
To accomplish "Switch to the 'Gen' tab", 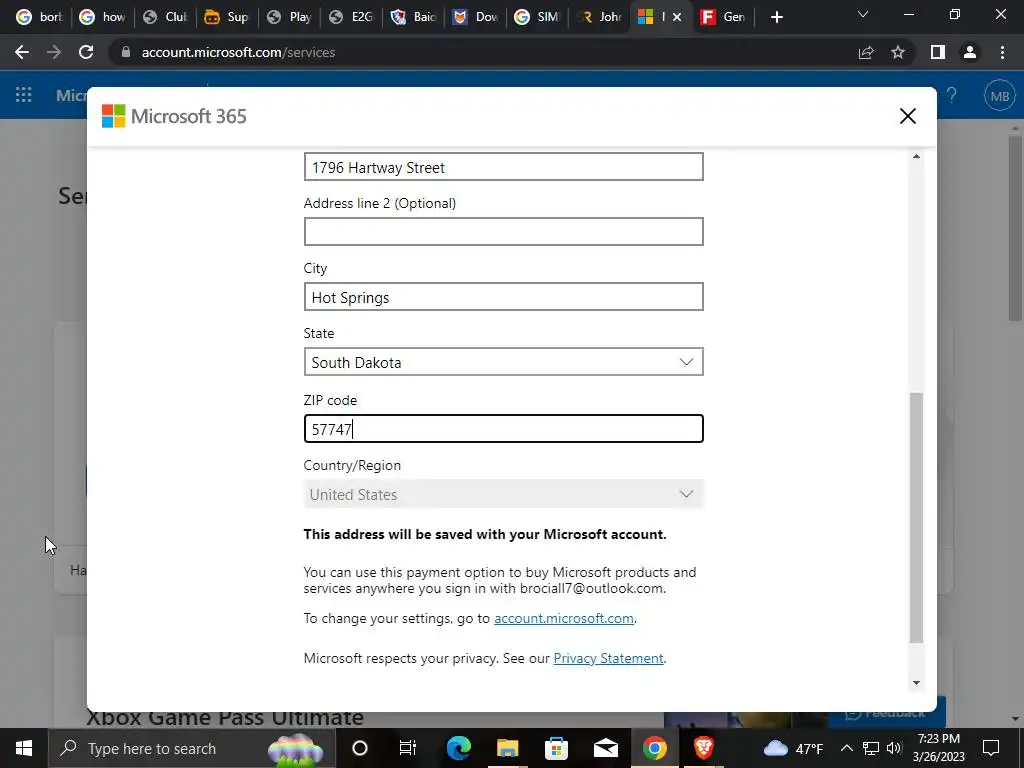I will point(724,17).
